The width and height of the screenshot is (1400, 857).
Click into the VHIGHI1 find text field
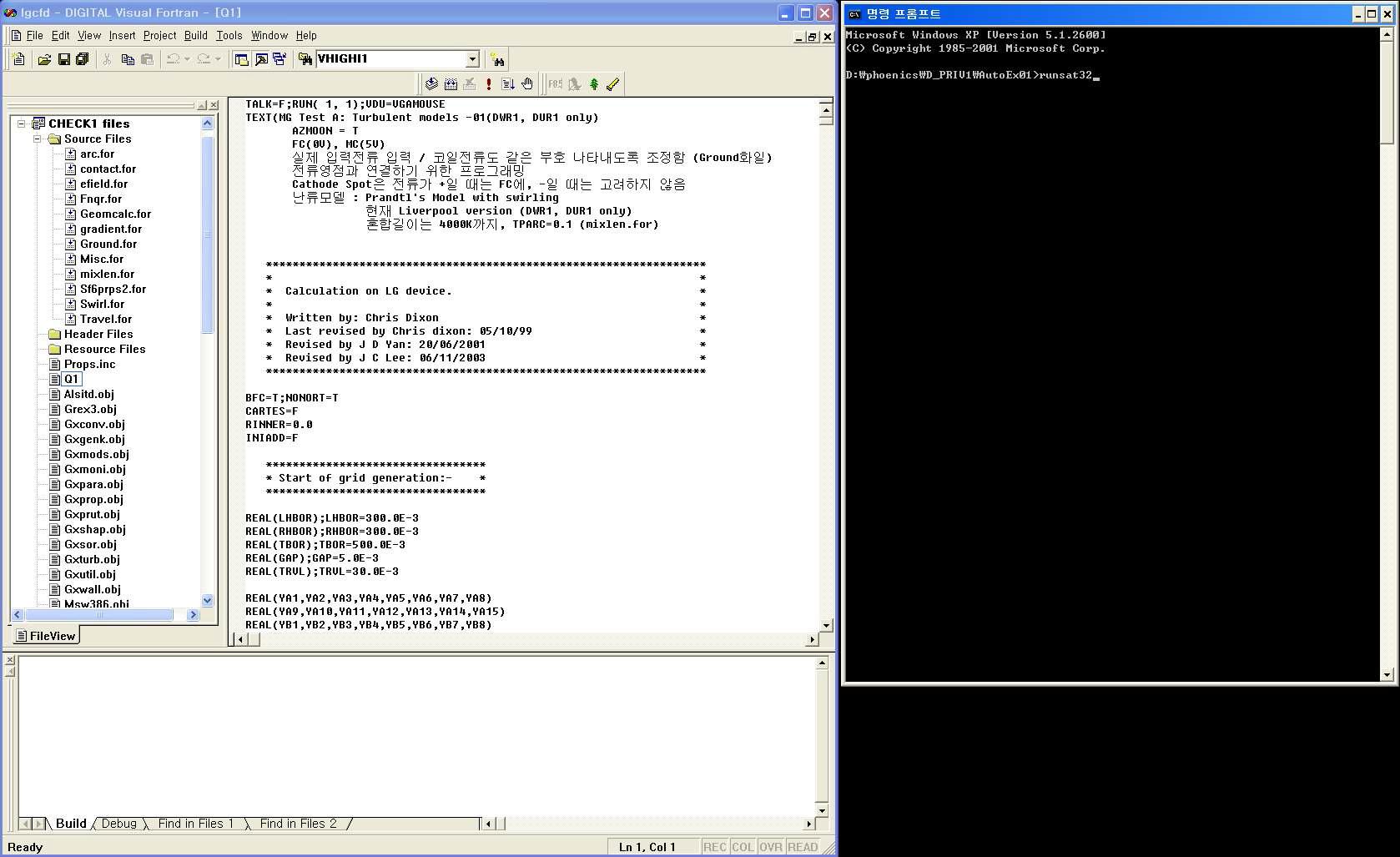coord(390,59)
